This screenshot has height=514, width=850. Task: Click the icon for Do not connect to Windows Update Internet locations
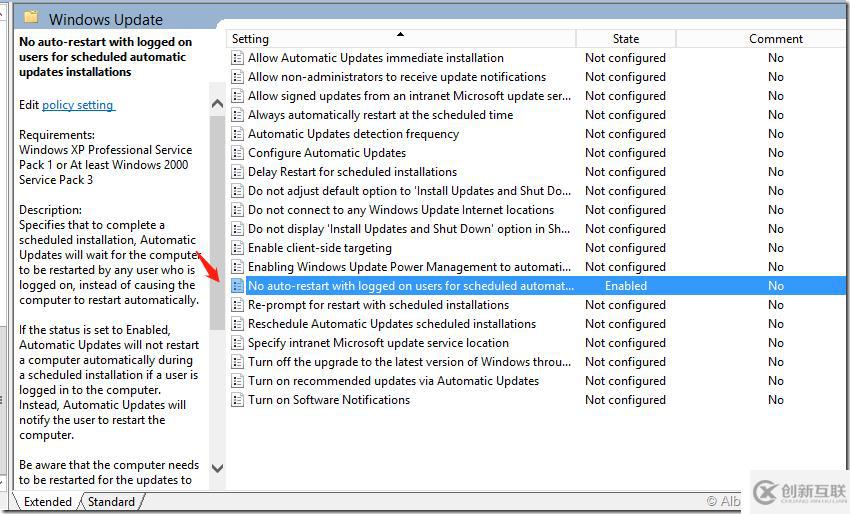237,210
